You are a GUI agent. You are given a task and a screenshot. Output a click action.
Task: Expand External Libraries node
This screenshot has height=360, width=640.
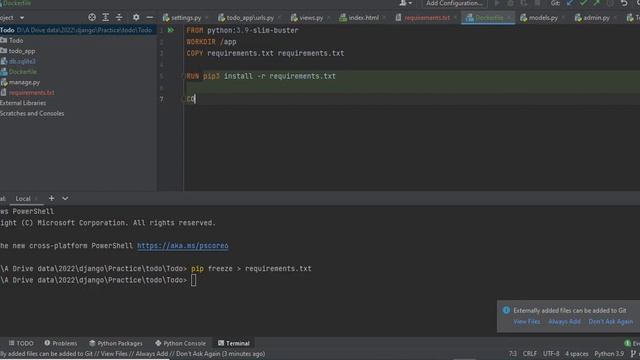pyautogui.click(x=23, y=103)
